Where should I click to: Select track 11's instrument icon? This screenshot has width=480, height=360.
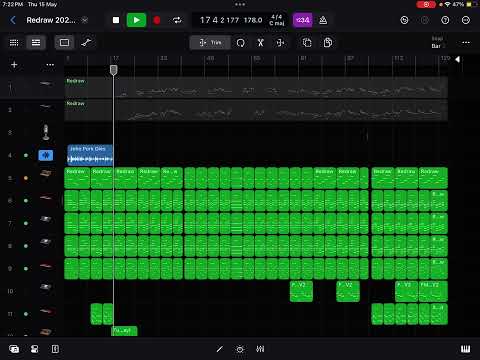[46, 311]
